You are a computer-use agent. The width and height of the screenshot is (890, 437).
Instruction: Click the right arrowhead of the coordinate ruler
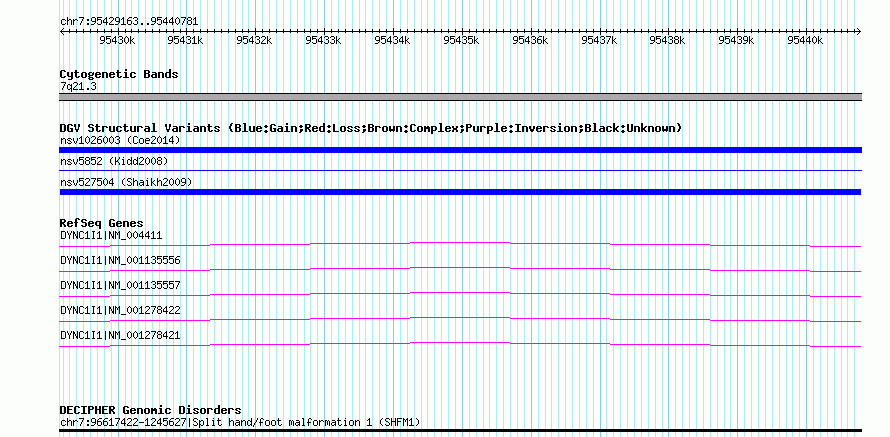pyautogui.click(x=859, y=31)
